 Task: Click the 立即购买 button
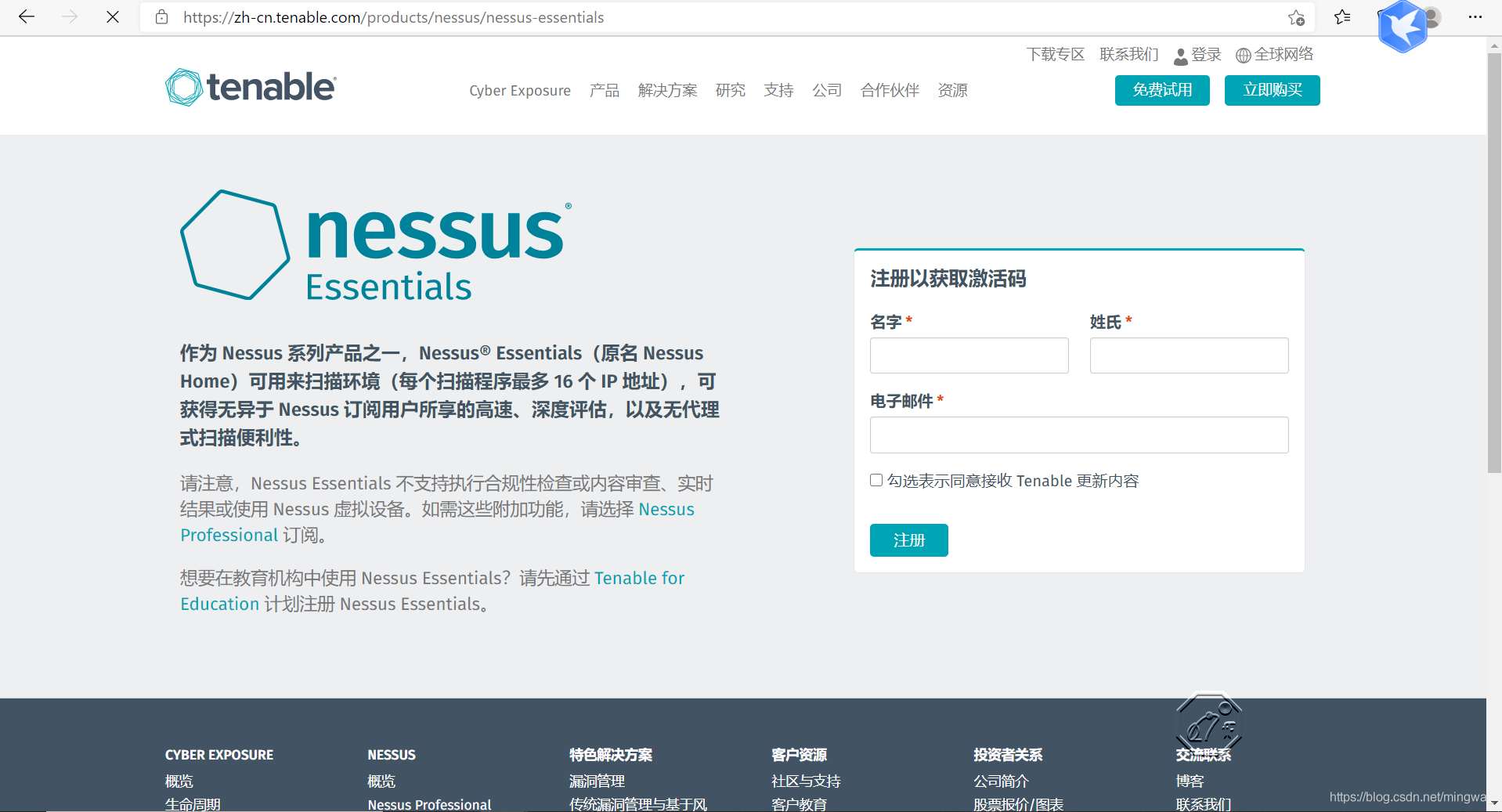(1273, 90)
